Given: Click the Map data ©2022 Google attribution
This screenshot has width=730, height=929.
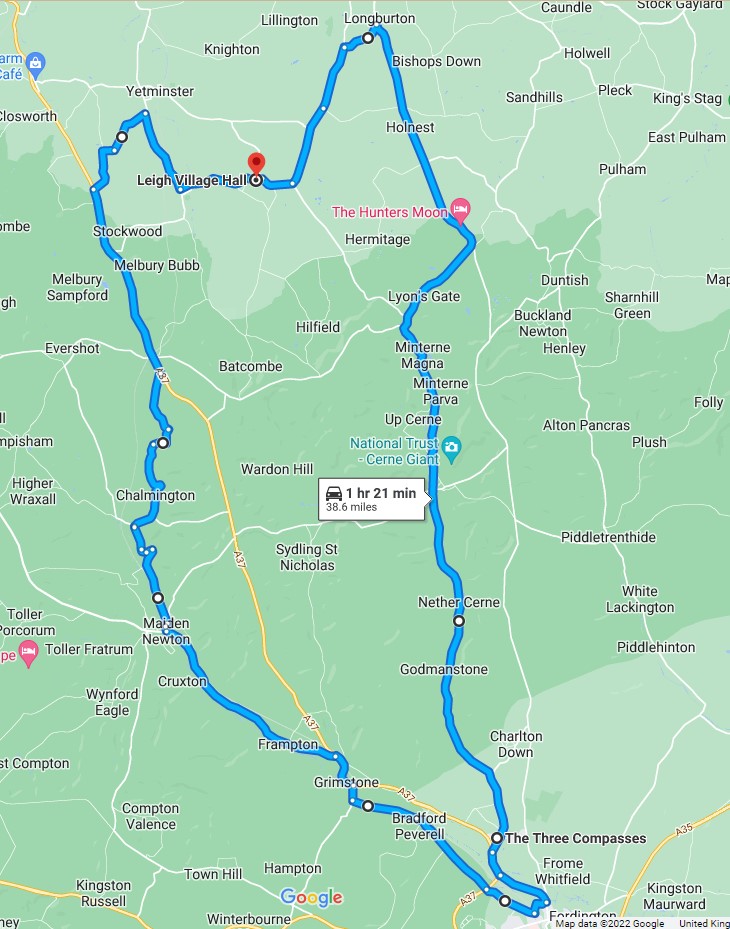Looking at the screenshot, I should pos(610,923).
